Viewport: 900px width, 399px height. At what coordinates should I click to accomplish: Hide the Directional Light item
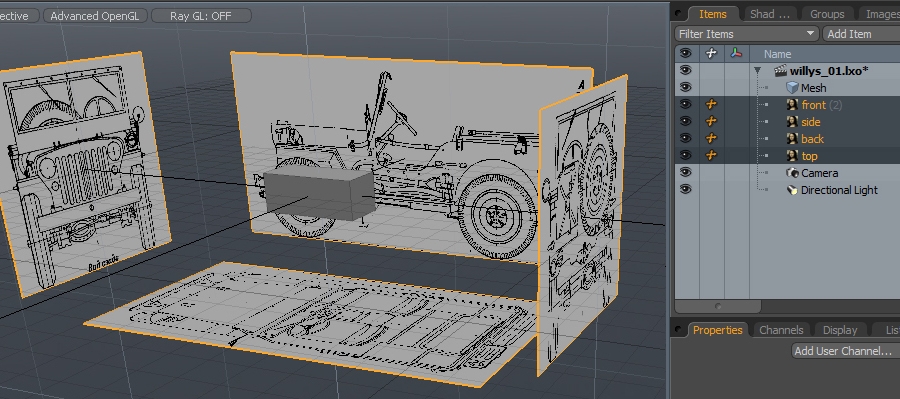[685, 189]
